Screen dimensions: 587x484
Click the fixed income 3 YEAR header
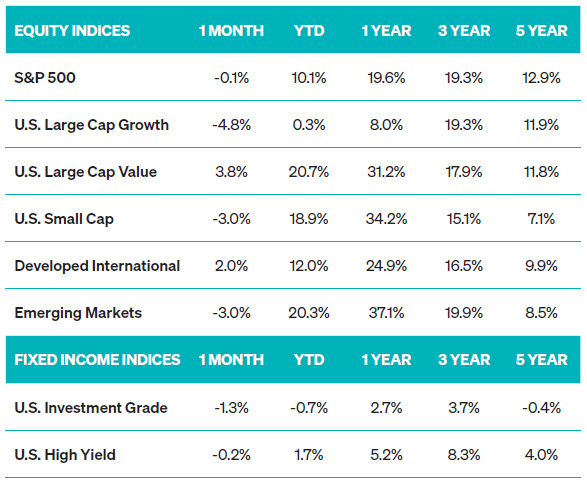[x=464, y=360]
